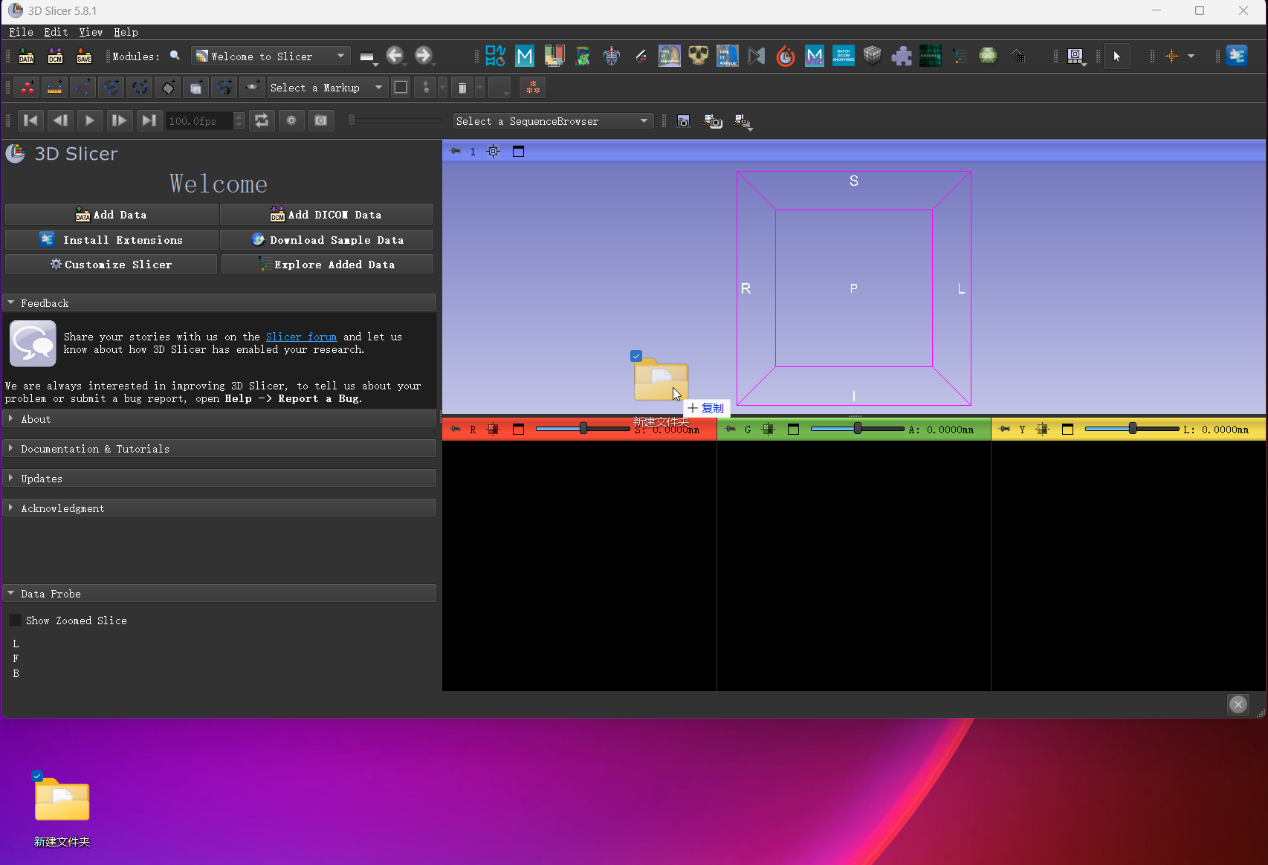Collapse the Feedback section
This screenshot has height=865, width=1268.
[x=219, y=303]
